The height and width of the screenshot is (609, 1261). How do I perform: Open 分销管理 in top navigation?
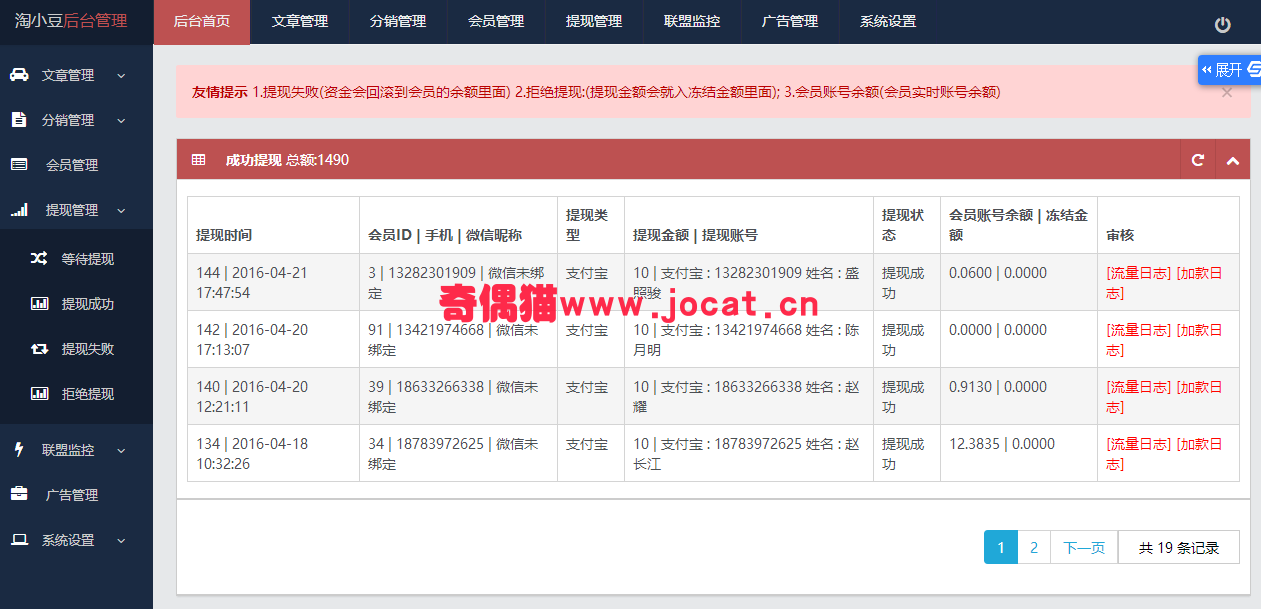(397, 21)
